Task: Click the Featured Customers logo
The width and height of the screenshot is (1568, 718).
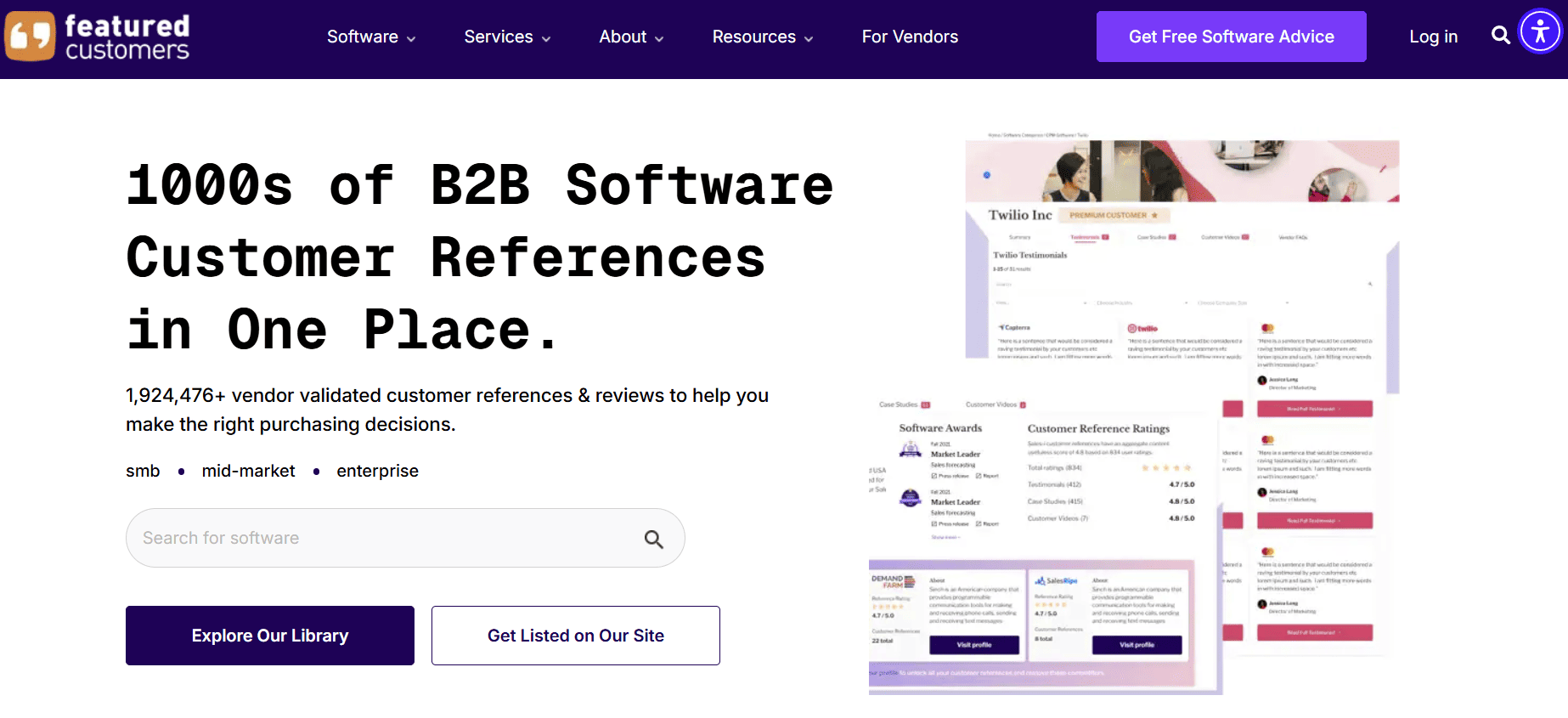Action: click(x=97, y=37)
